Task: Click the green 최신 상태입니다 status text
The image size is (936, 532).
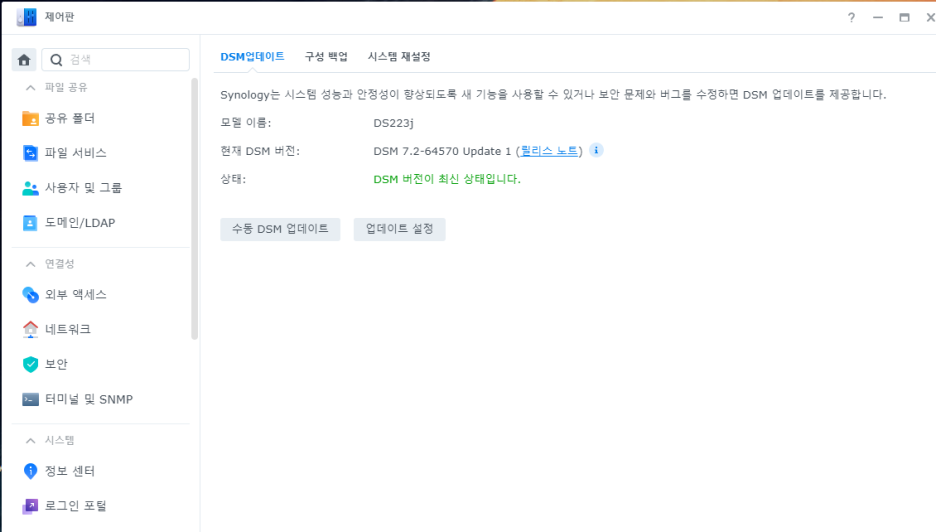Action: click(x=447, y=179)
